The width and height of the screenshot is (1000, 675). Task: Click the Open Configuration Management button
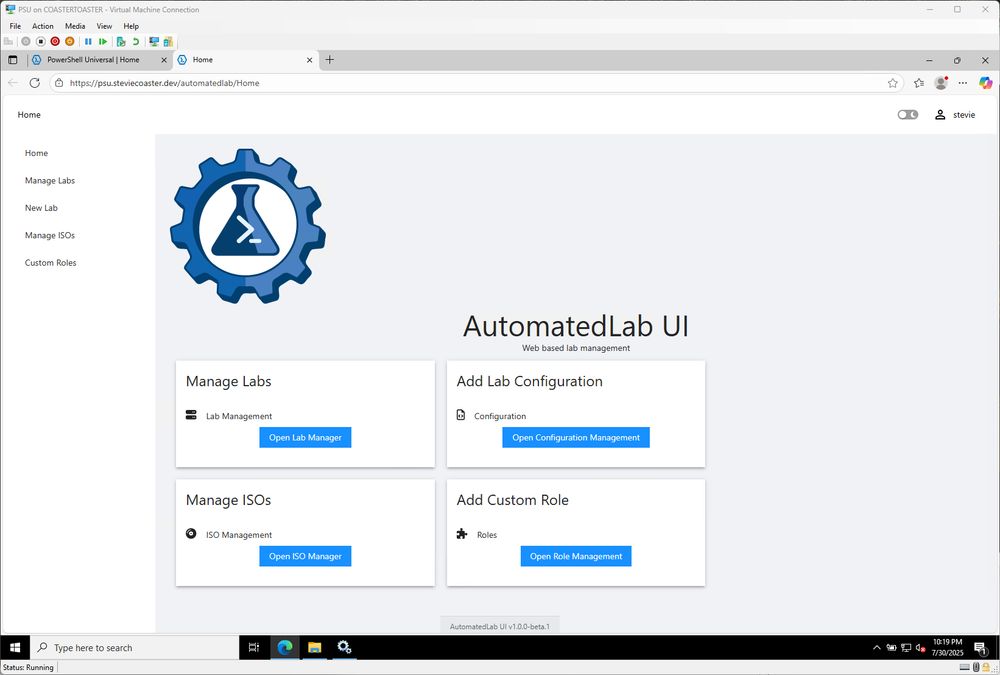coord(576,438)
